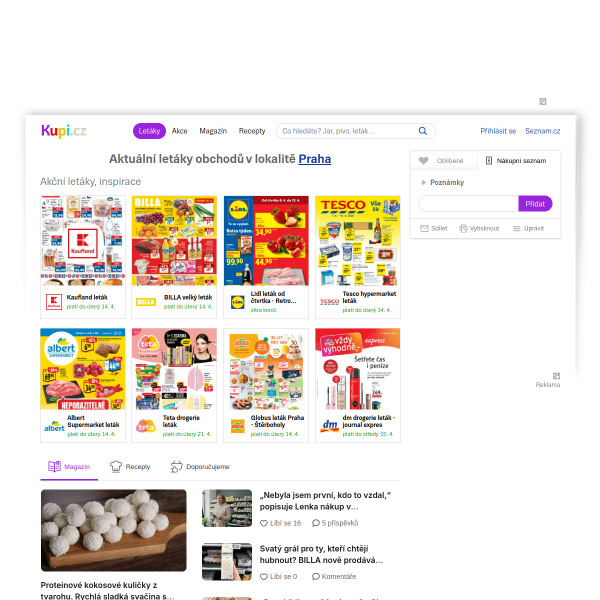Click the Upravit list edit icon
The image size is (600, 600).
(517, 228)
